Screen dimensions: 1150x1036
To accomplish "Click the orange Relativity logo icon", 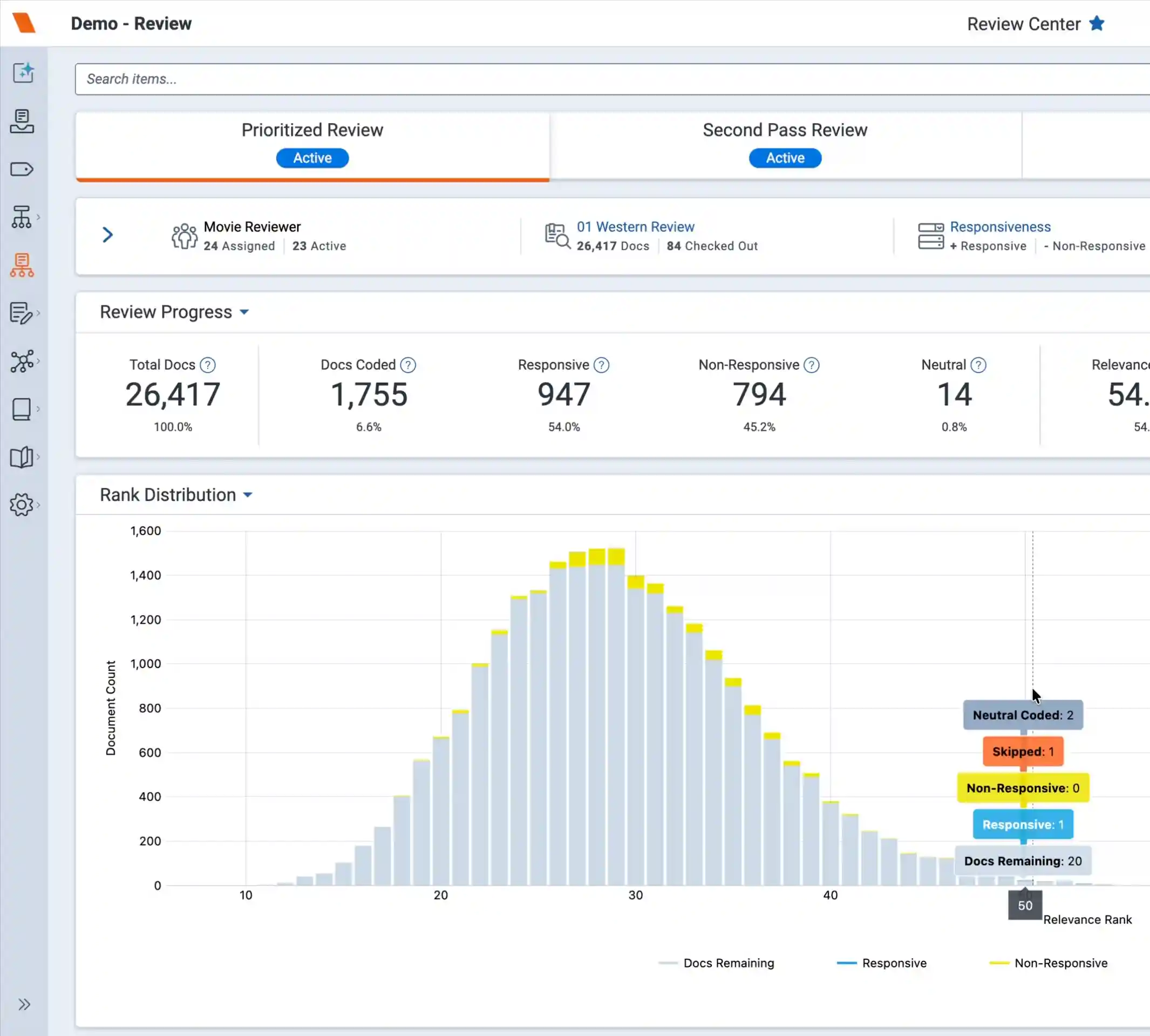I will [24, 23].
